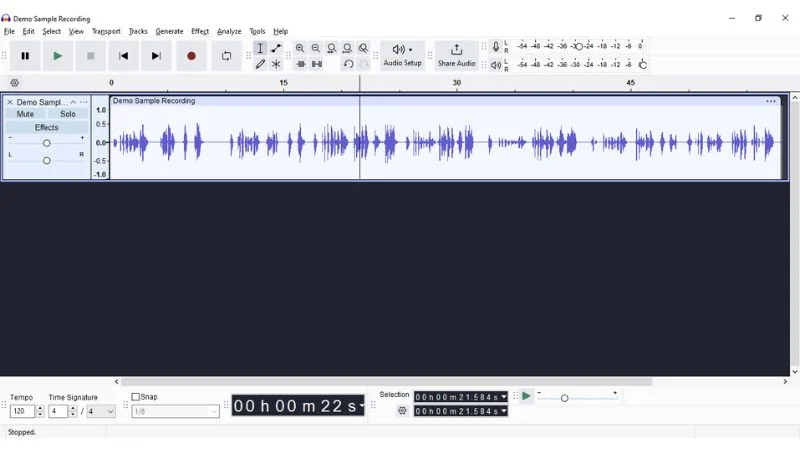Open the Help menu
This screenshot has width=800, height=450.
click(281, 31)
